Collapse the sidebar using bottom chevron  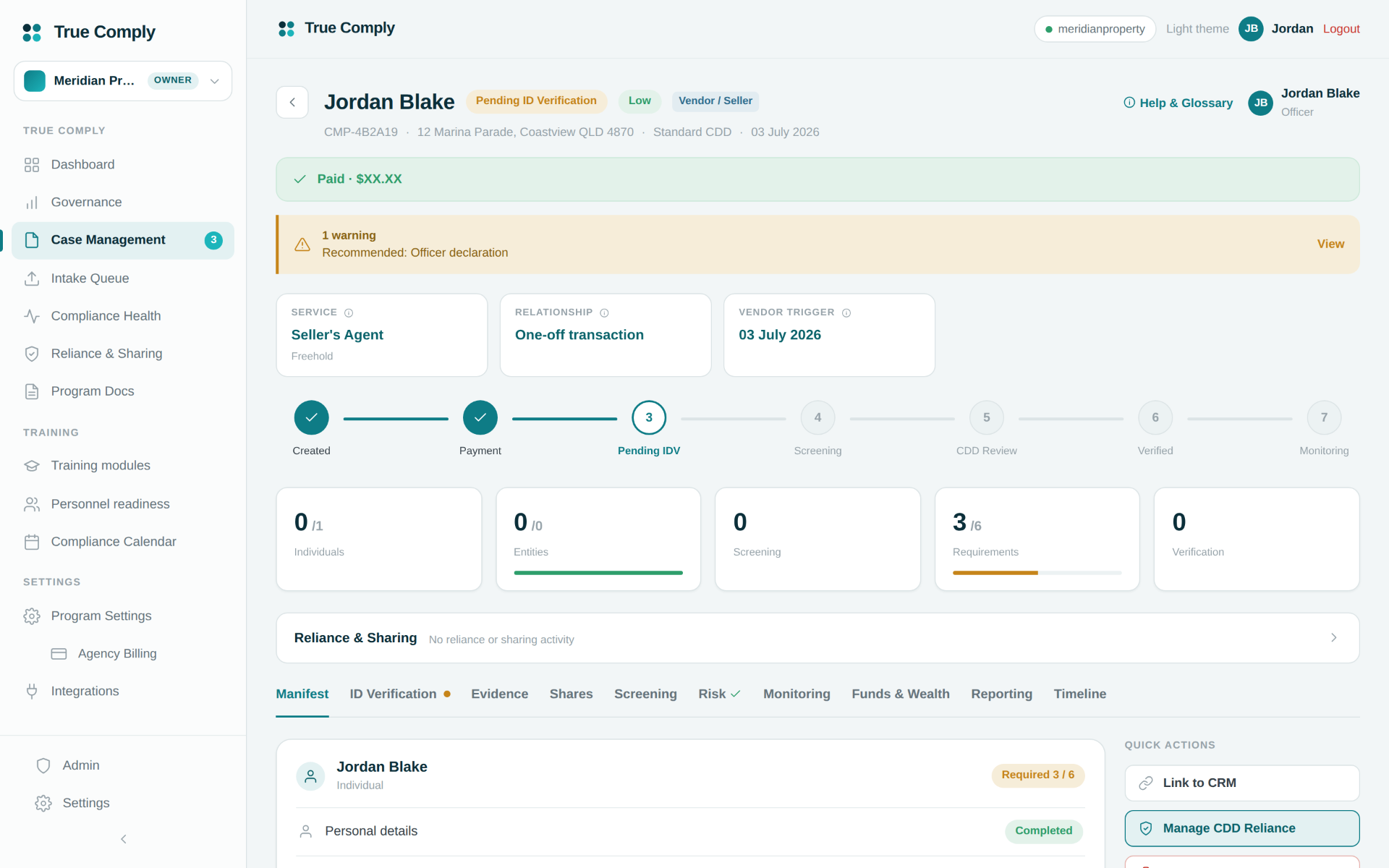124,839
